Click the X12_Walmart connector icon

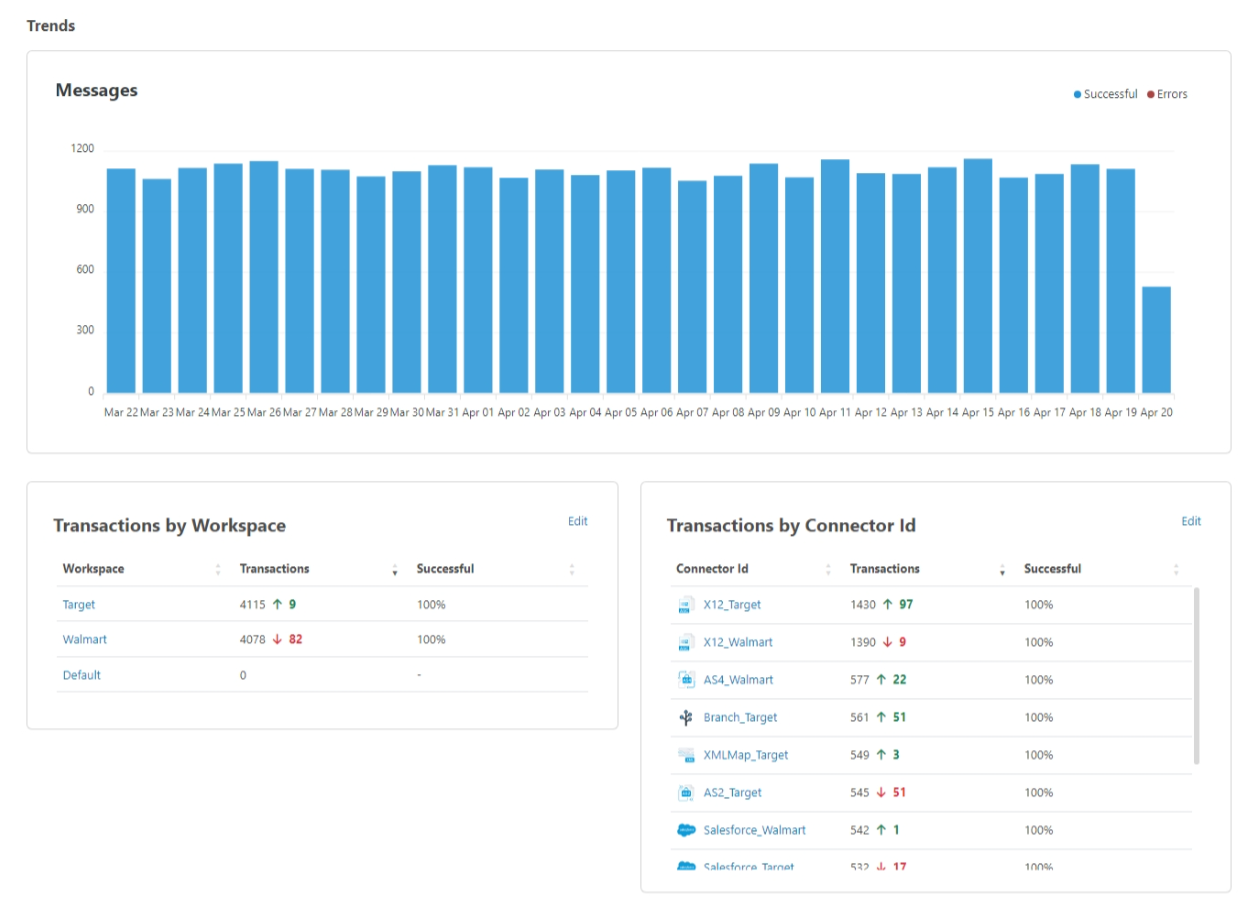(686, 642)
